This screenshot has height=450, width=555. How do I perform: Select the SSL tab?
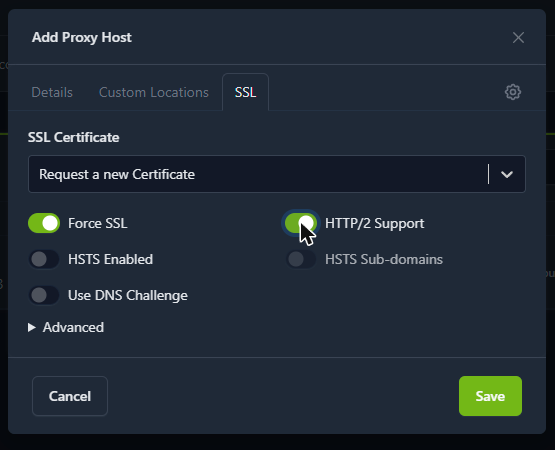245,92
